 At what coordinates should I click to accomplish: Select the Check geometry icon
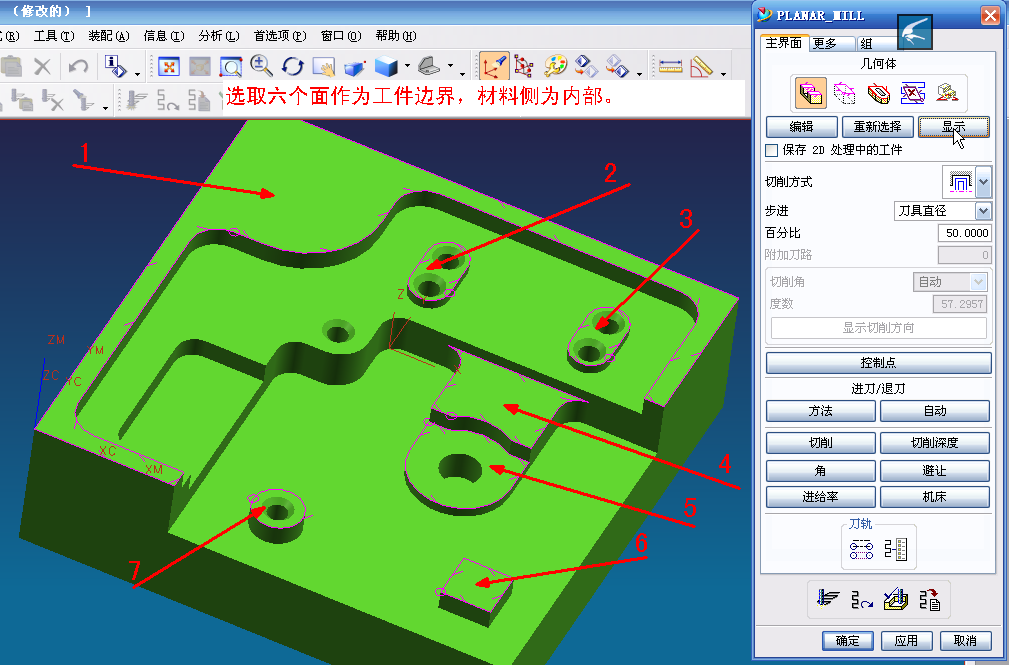tap(878, 94)
